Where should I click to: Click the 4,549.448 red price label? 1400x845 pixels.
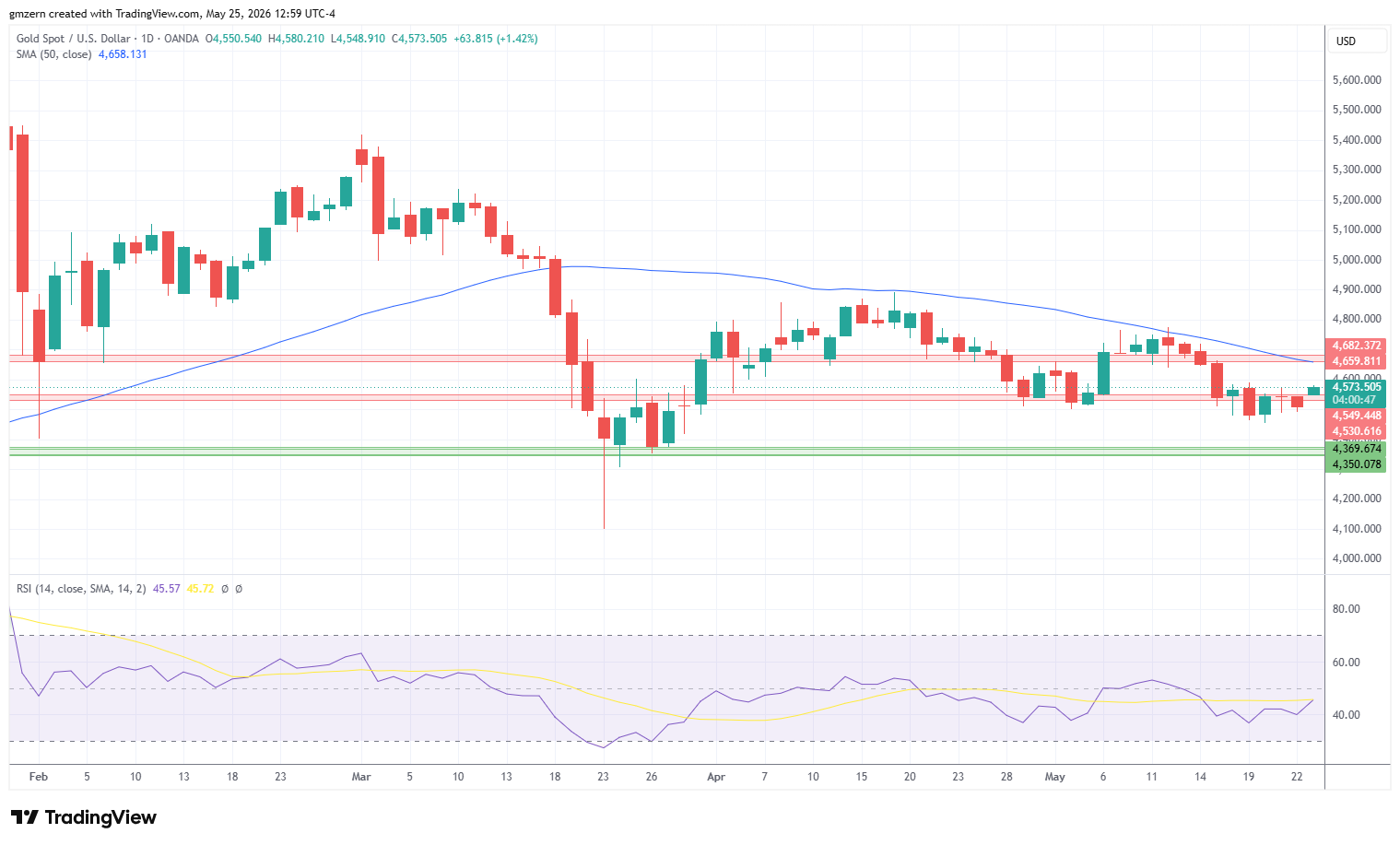coord(1356,416)
